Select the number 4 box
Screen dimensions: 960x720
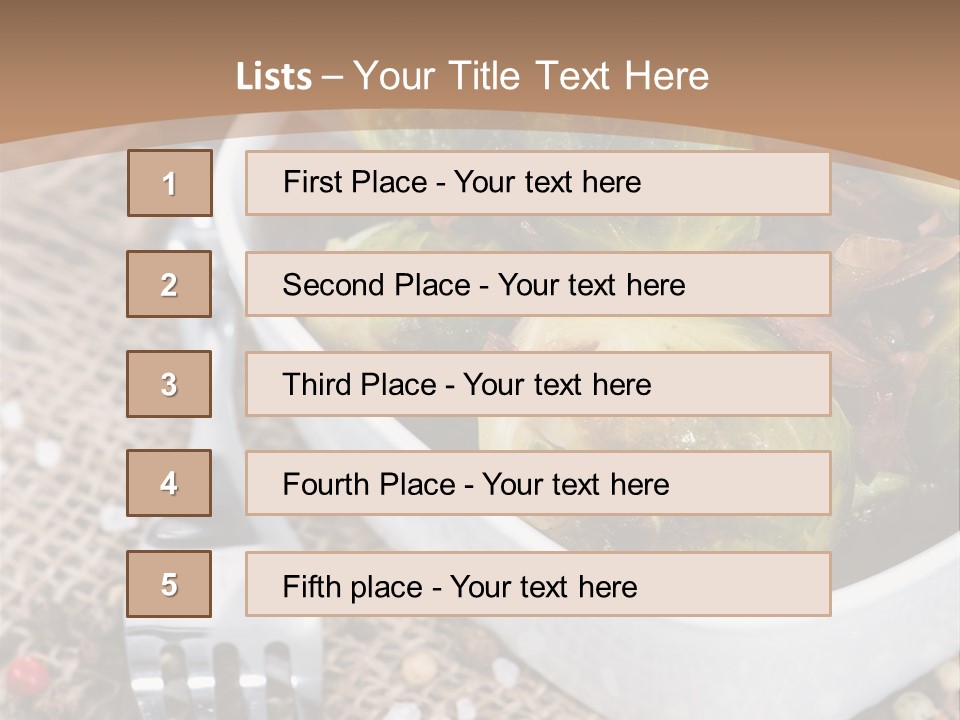coord(169,483)
